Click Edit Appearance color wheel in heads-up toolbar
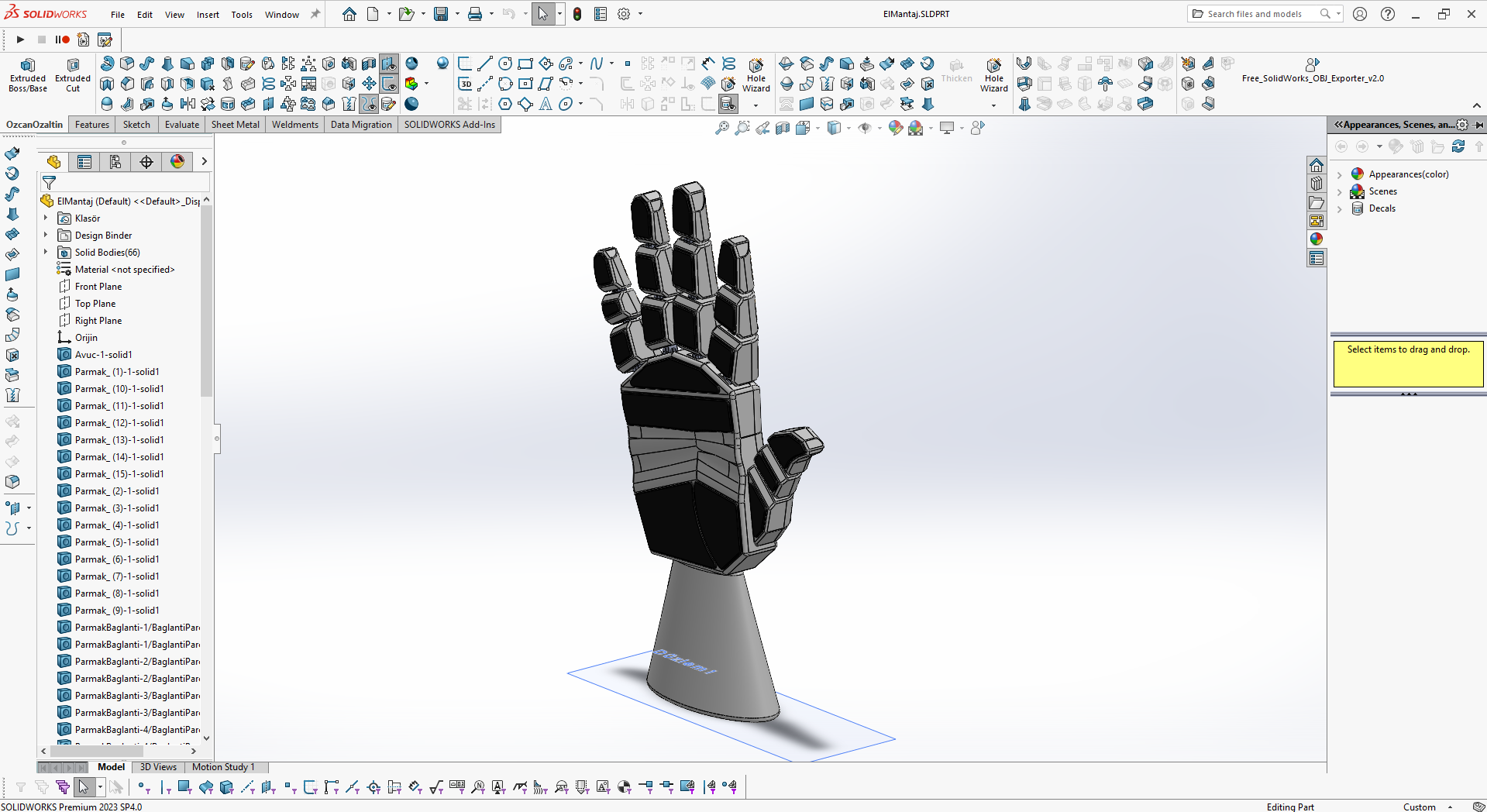1487x812 pixels. click(896, 128)
